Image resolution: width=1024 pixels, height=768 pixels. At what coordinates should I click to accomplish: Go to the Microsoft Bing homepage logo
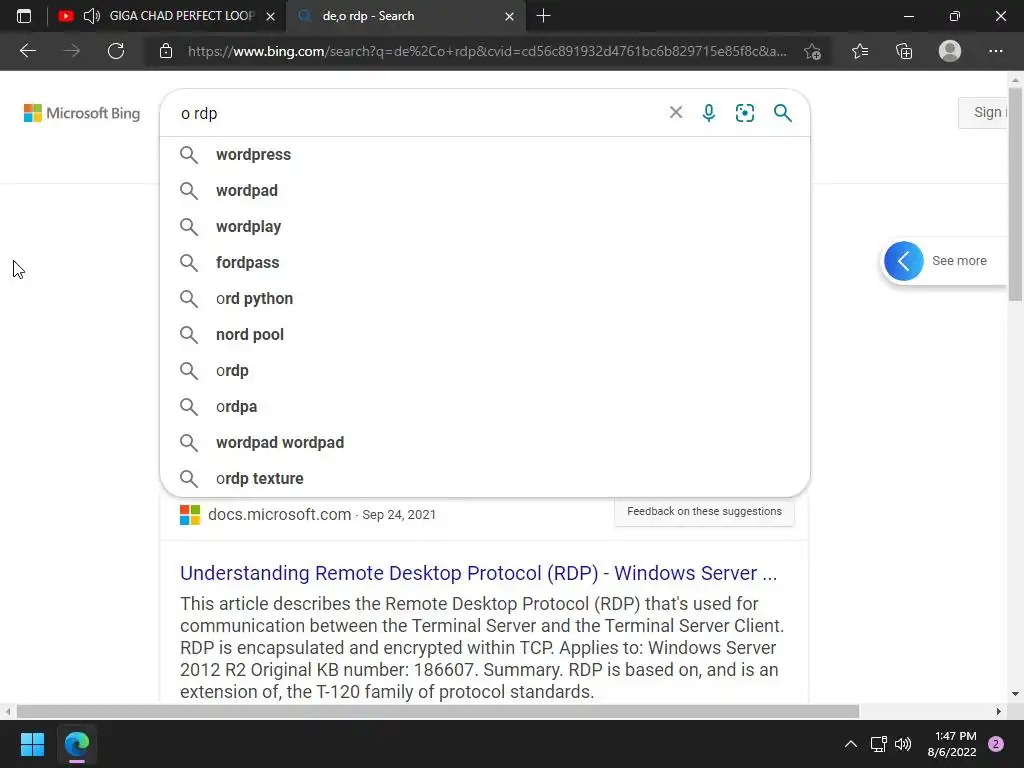pos(82,113)
